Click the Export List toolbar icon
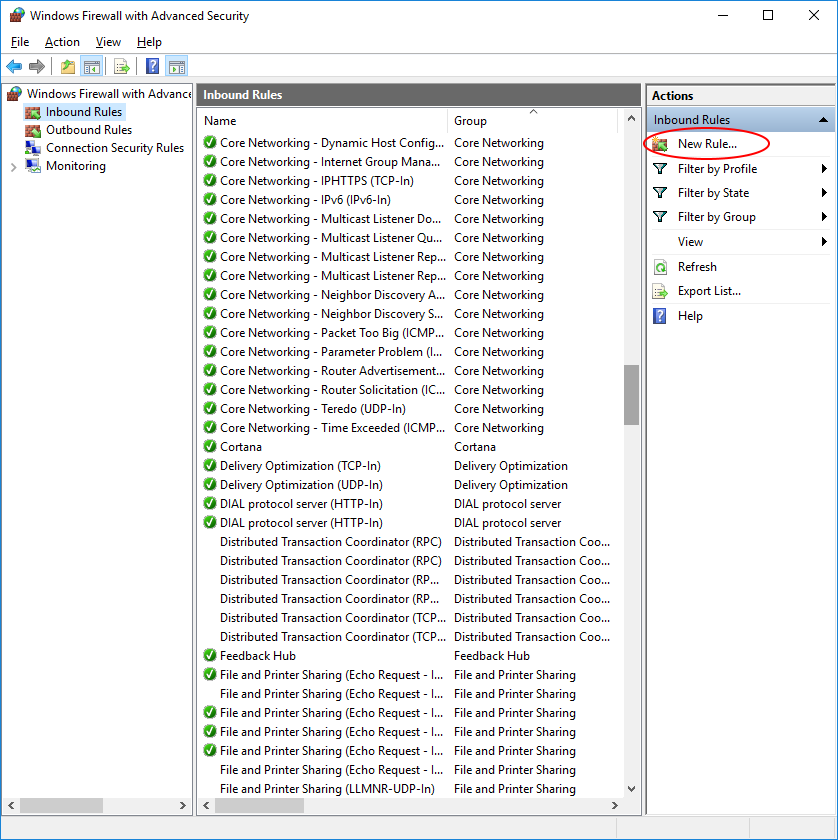This screenshot has height=840, width=838. point(122,67)
